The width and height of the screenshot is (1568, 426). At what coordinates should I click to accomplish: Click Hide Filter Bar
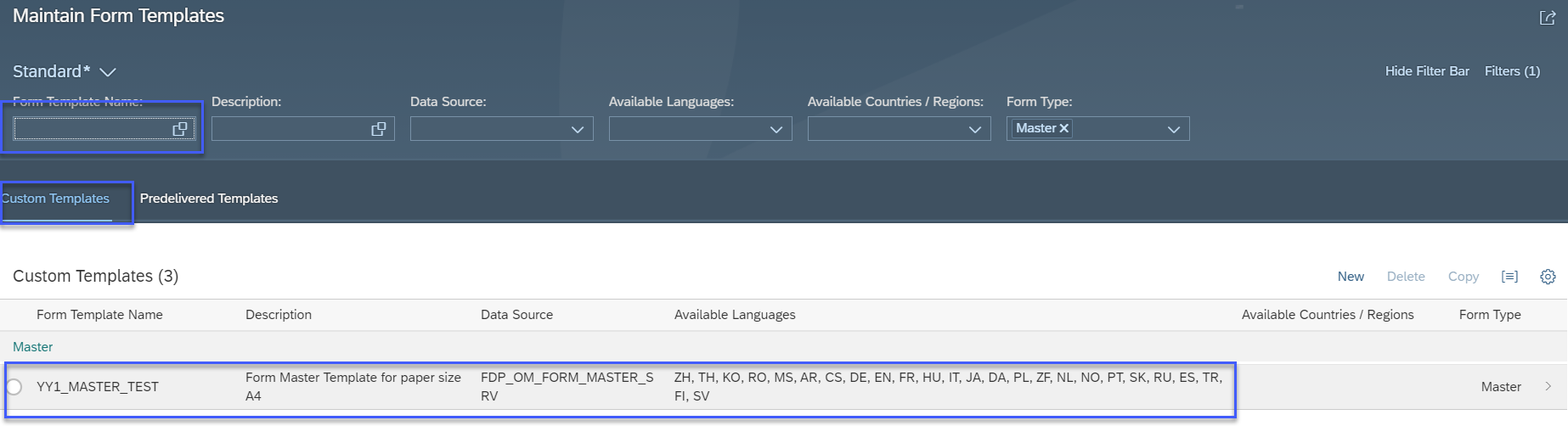click(1427, 71)
